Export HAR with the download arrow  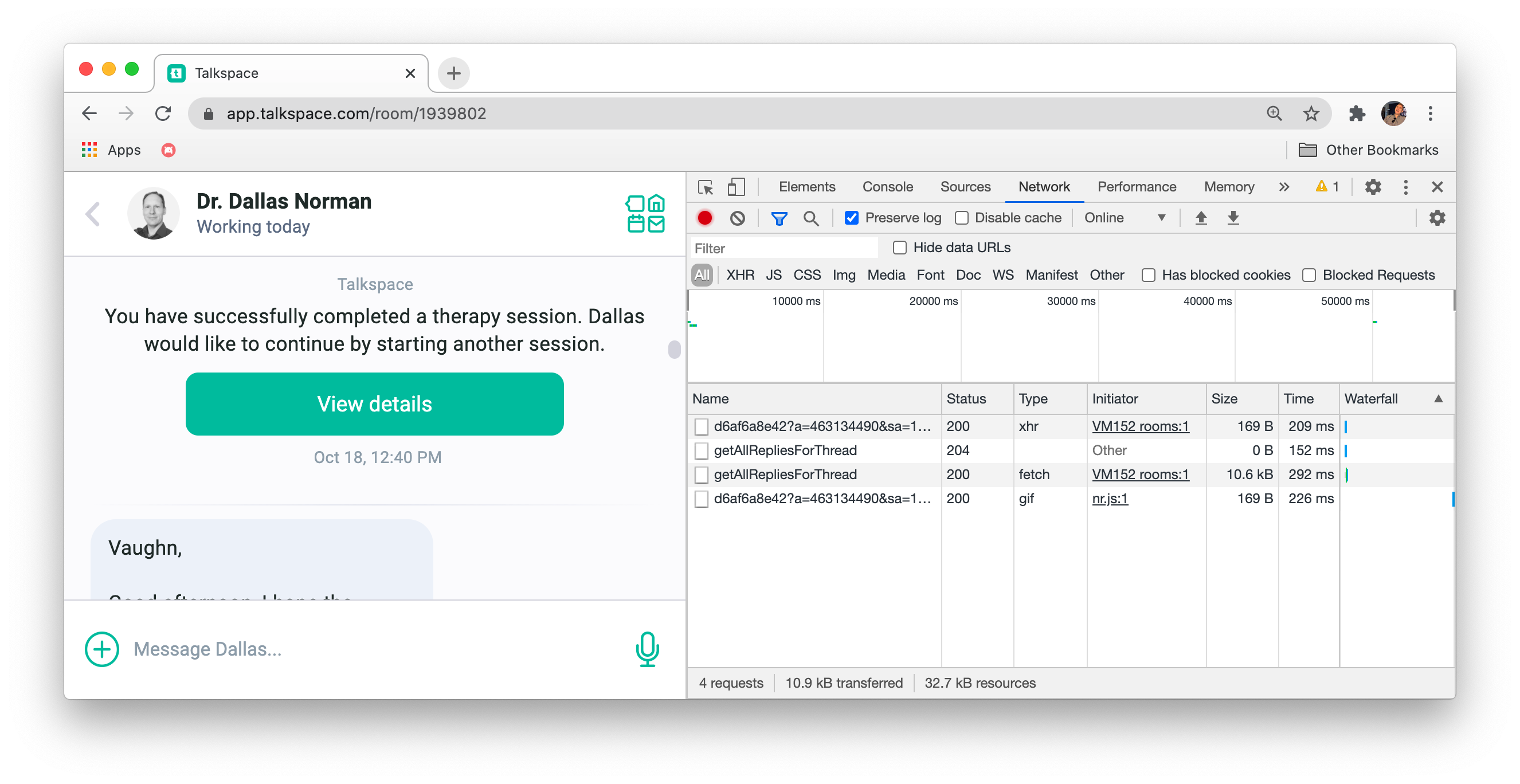click(x=1233, y=218)
